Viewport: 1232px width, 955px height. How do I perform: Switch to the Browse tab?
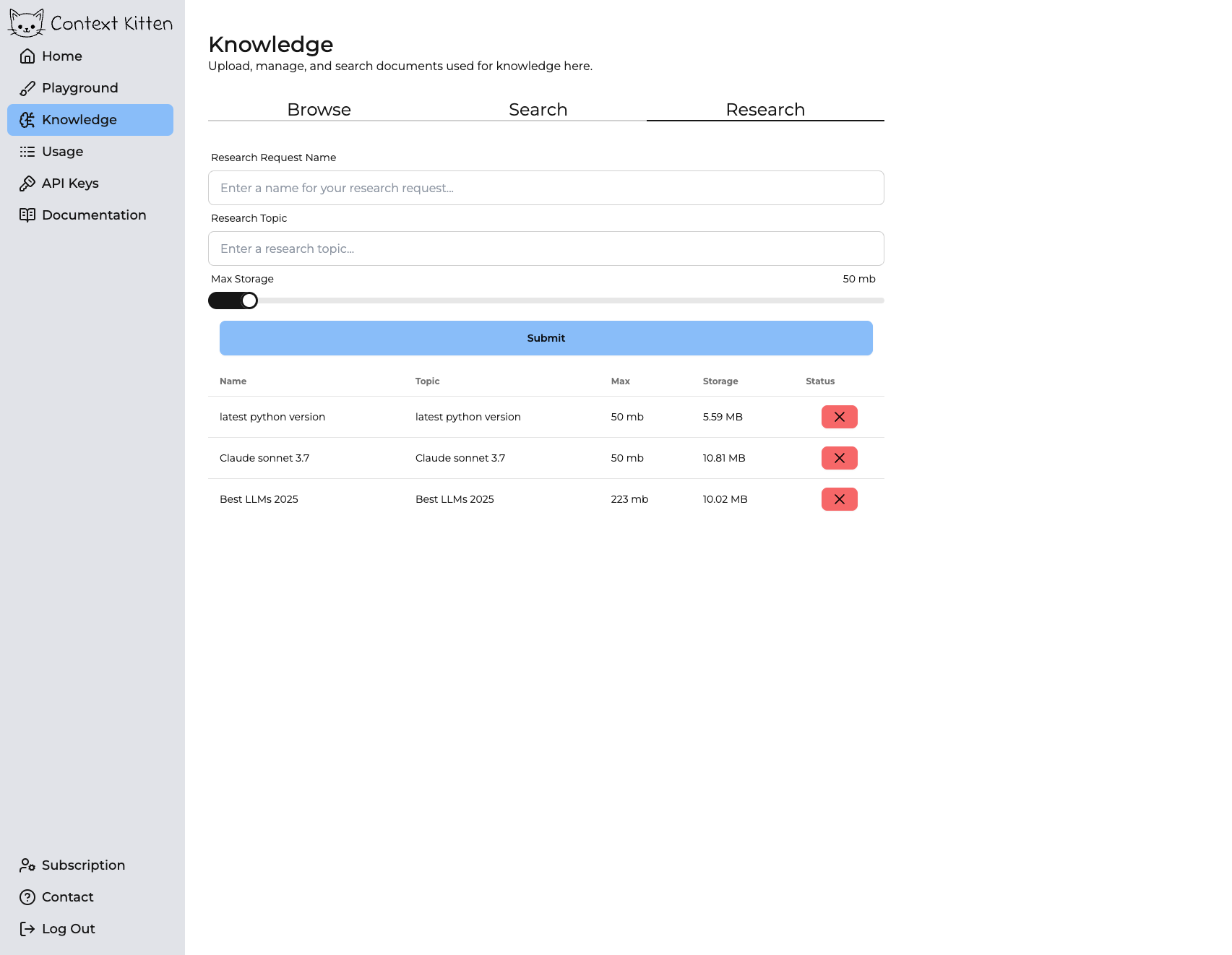point(319,110)
